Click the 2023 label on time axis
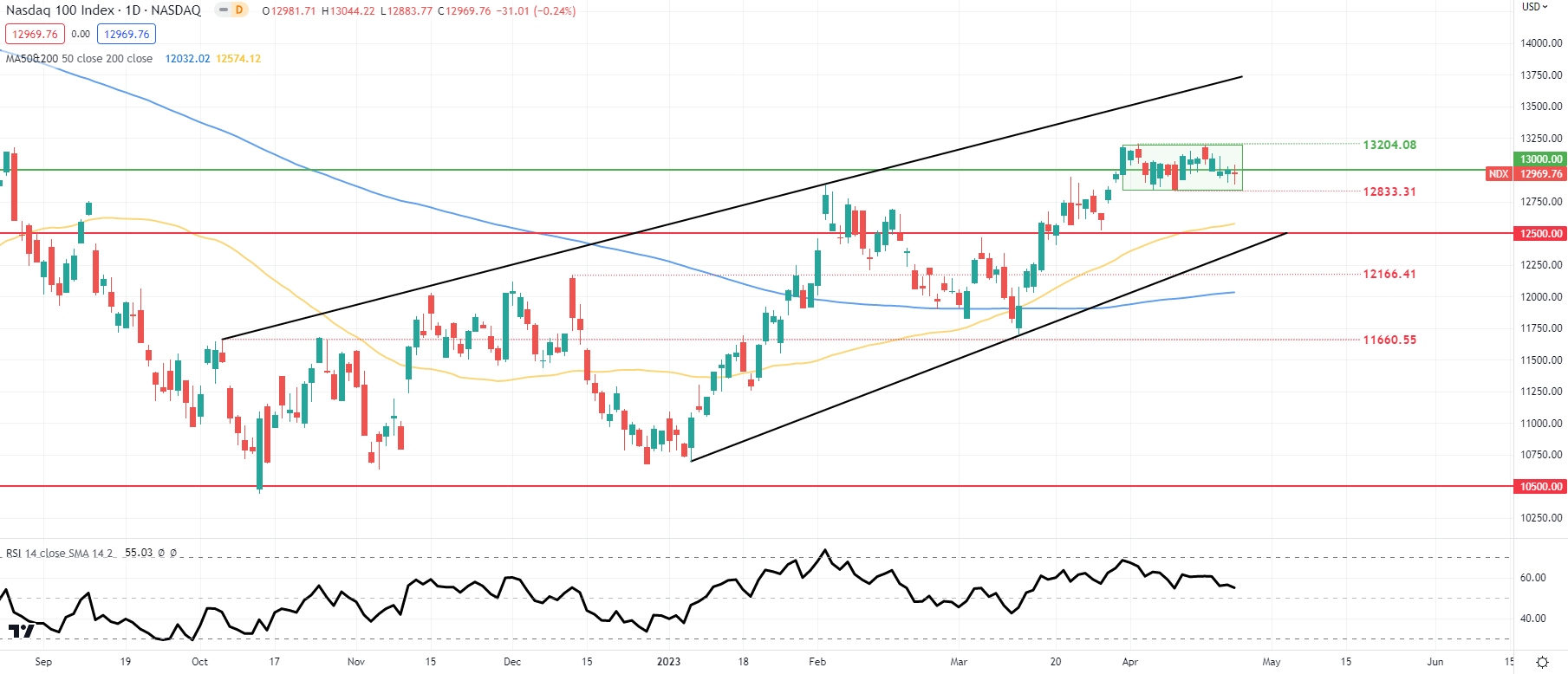Viewport: 1568px width, 674px height. pyautogui.click(x=668, y=662)
